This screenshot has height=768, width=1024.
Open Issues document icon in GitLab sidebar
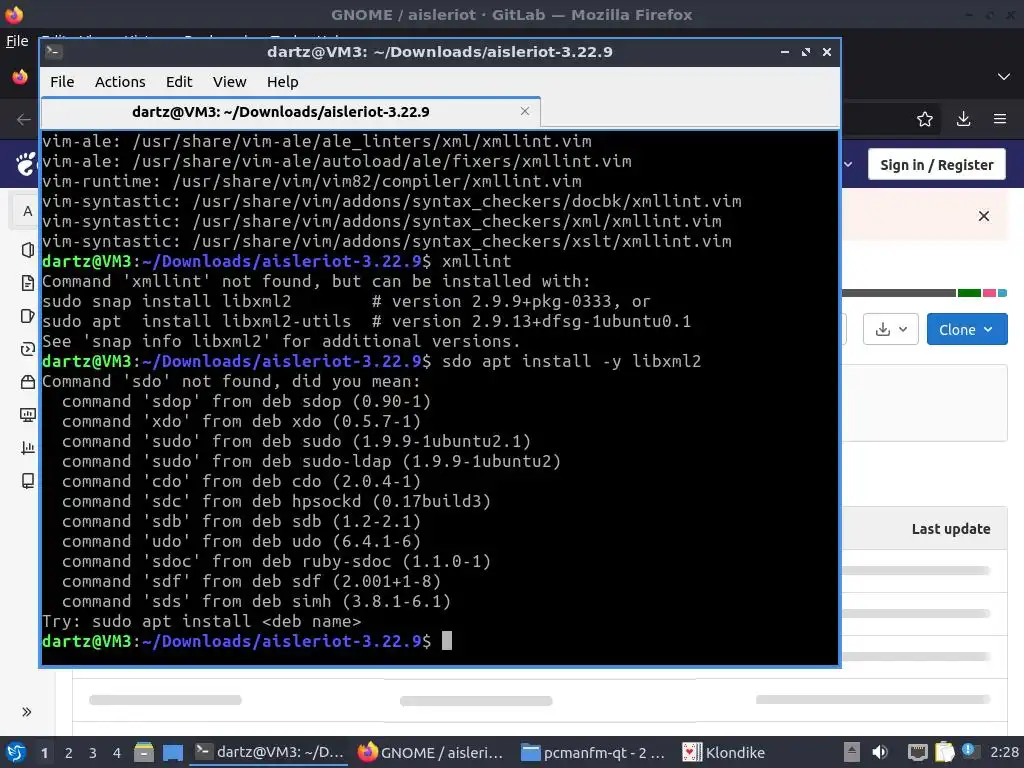point(27,283)
